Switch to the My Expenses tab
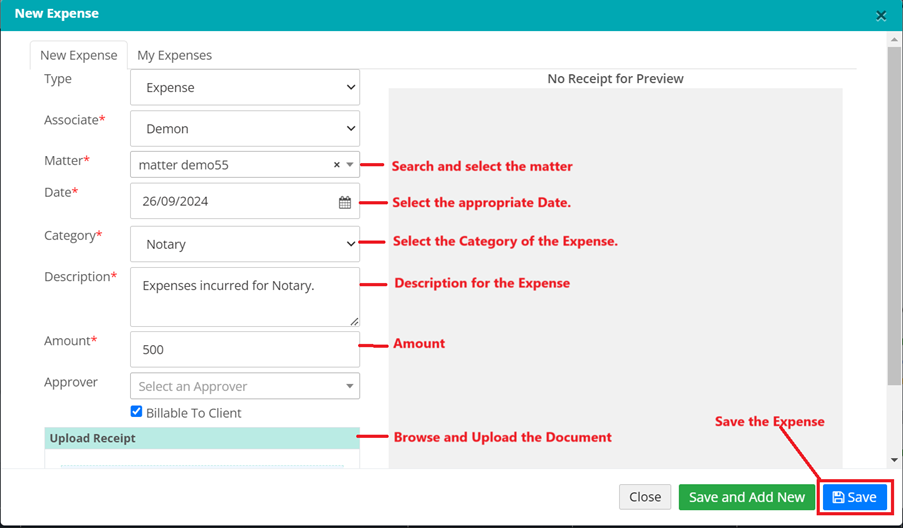 (x=174, y=56)
